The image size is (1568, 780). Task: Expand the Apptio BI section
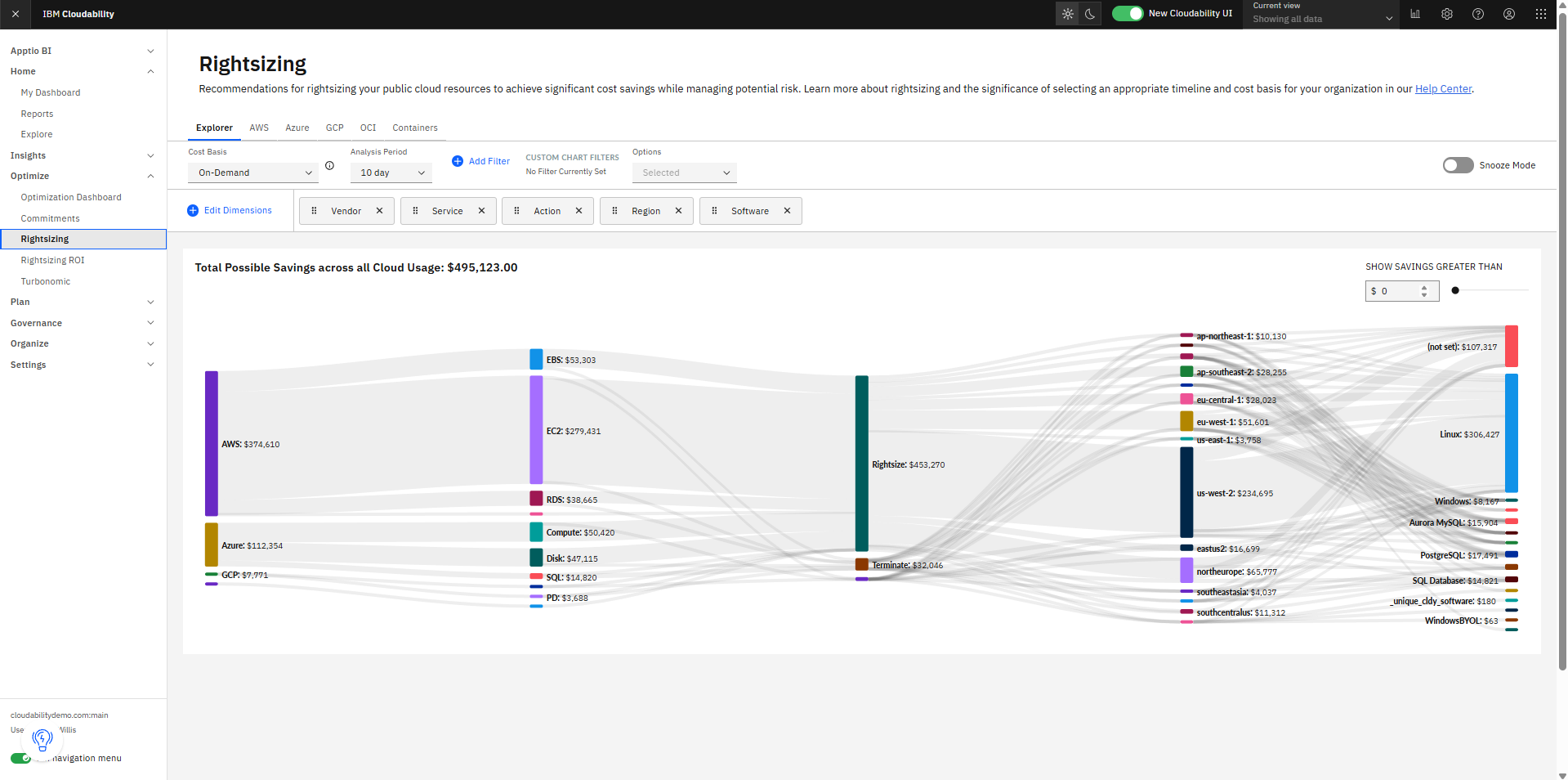(x=83, y=51)
